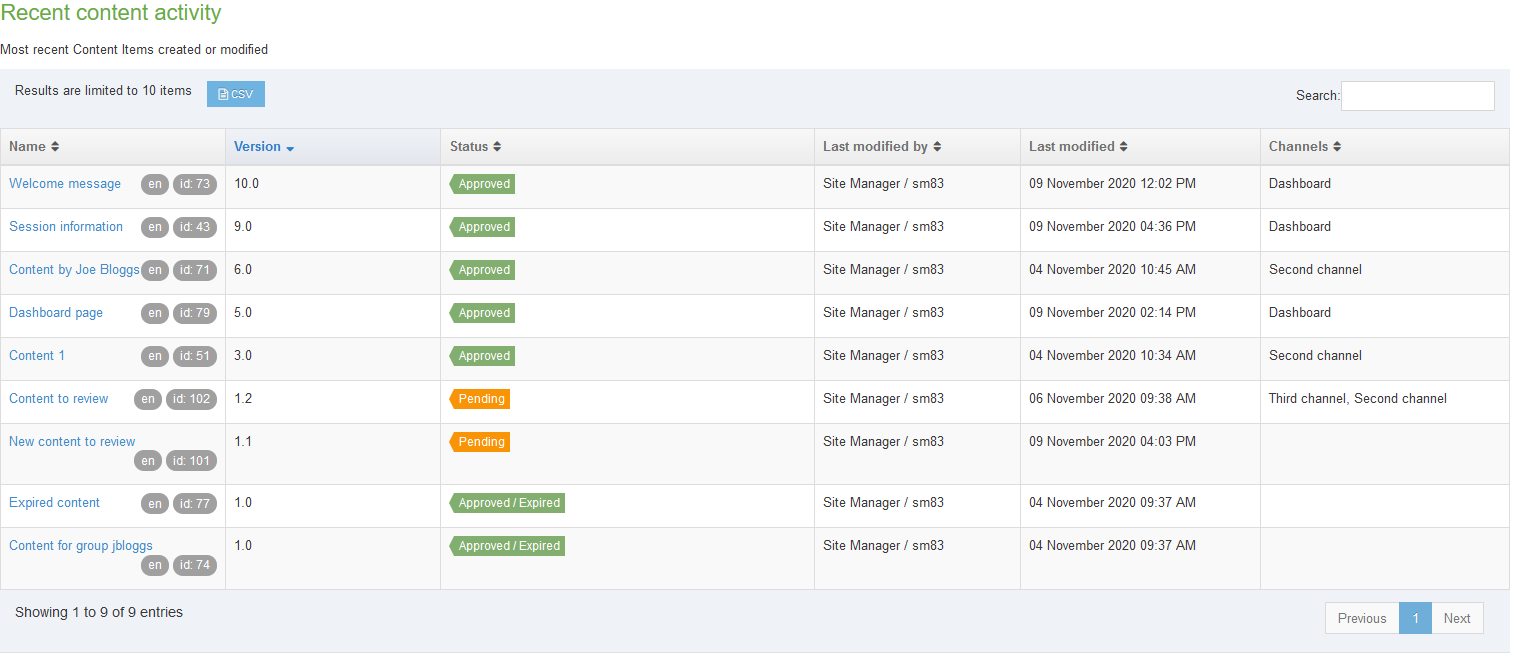The height and width of the screenshot is (658, 1513).
Task: Click the Version column sort arrow
Action: click(x=290, y=147)
